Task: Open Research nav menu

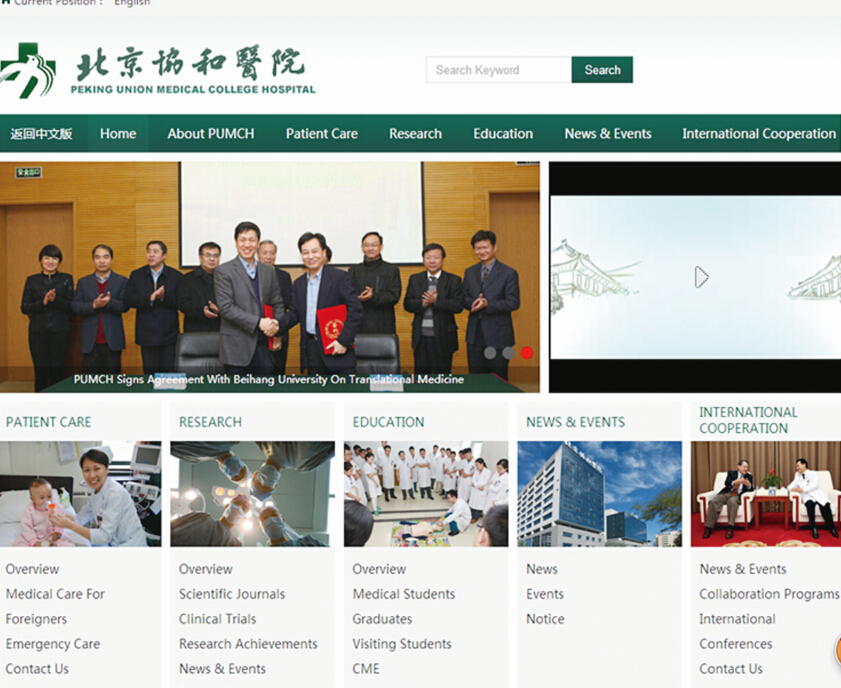Action: [416, 134]
